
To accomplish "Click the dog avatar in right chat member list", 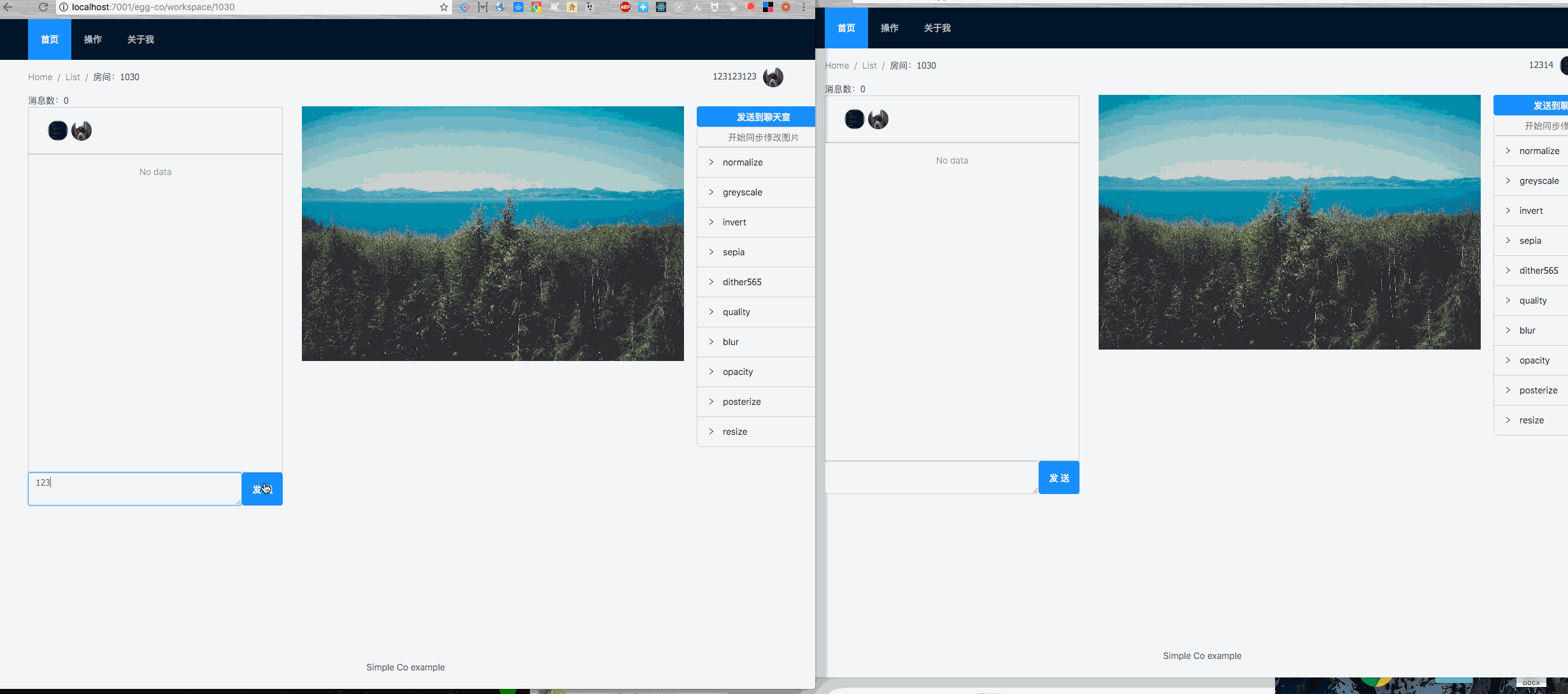I will coord(878,119).
